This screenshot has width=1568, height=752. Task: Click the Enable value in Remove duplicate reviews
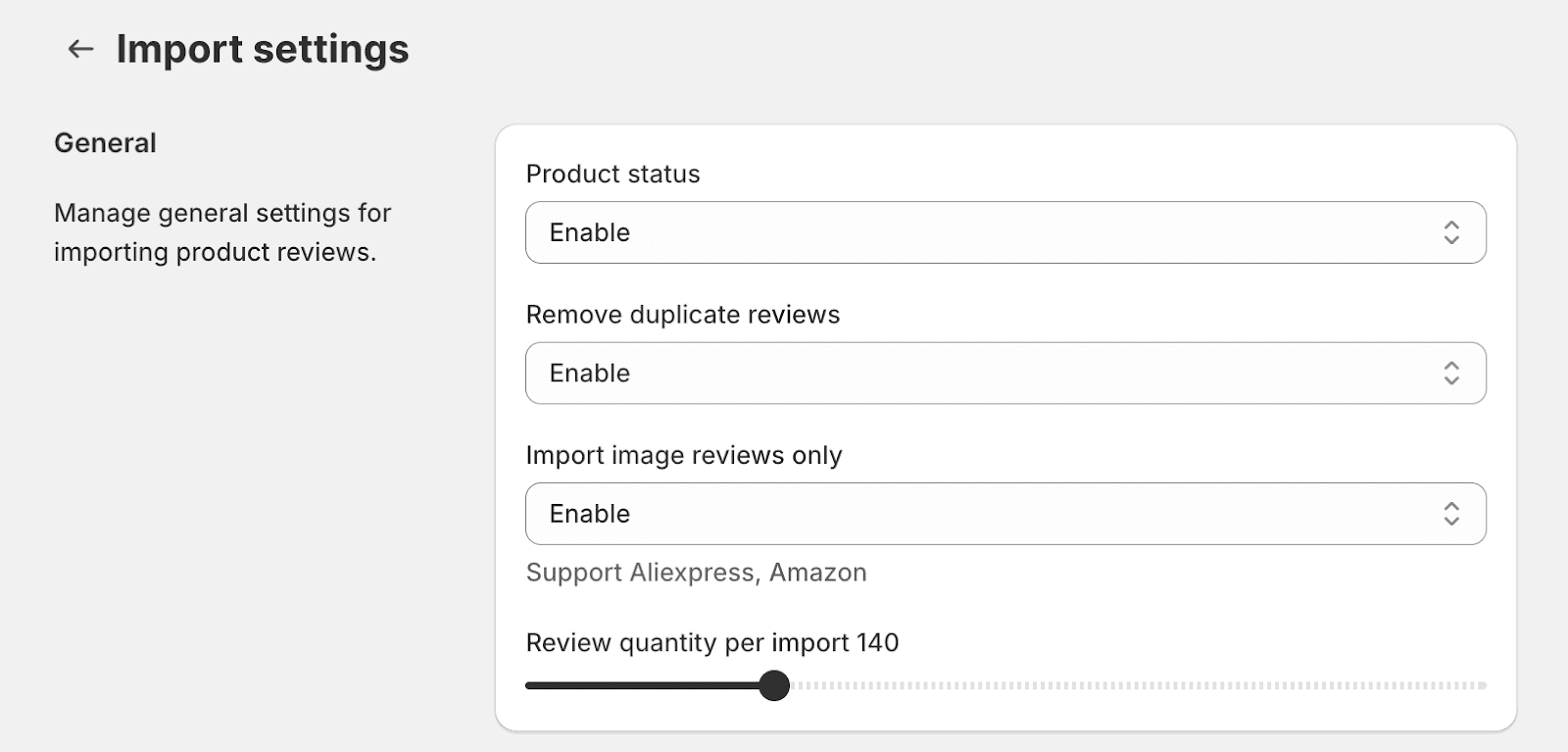point(590,373)
